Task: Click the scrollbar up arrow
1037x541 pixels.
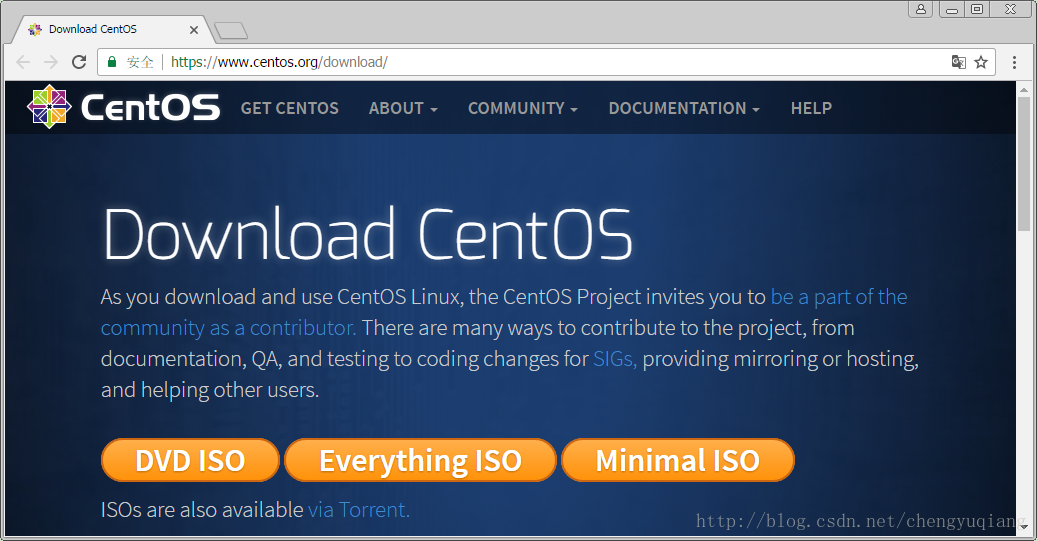Action: [1024, 90]
